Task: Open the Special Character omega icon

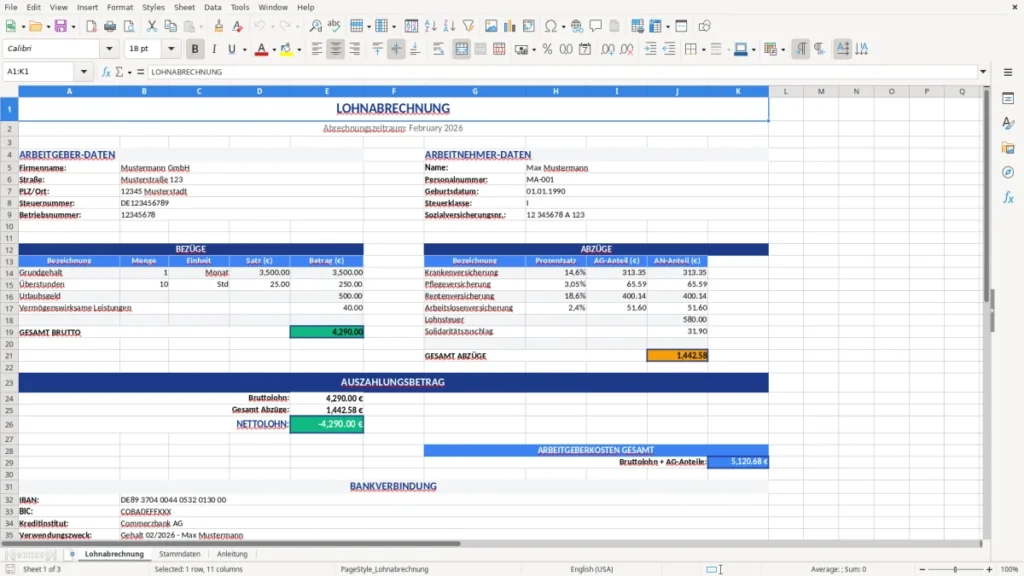Action: click(551, 26)
